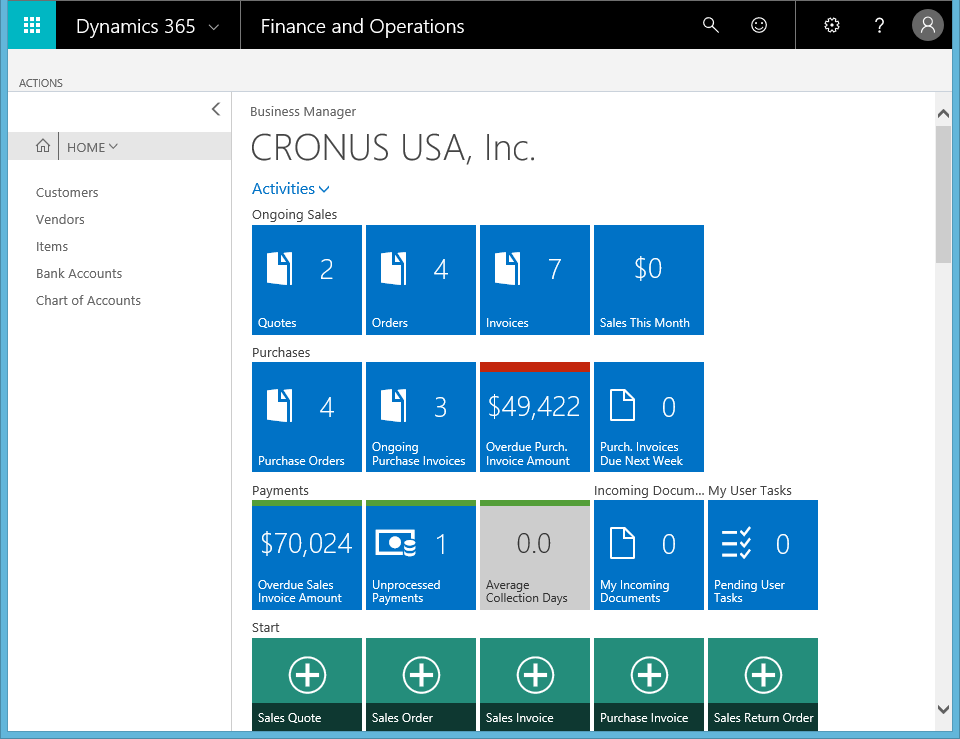Collapse the left navigation pane

215,109
